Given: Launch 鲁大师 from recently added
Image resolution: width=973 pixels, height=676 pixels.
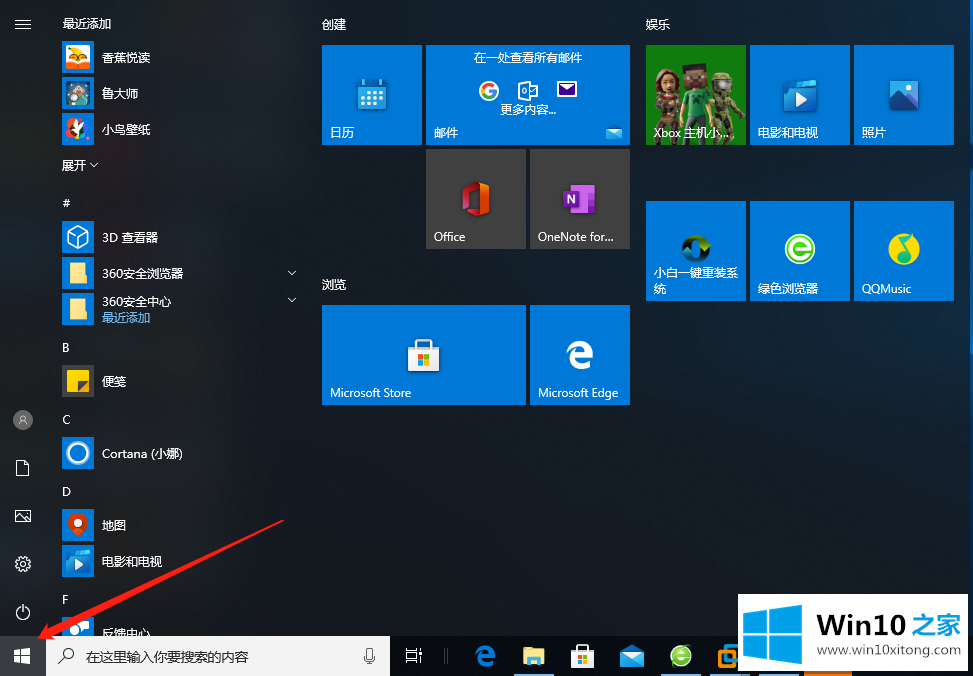Looking at the screenshot, I should click(x=180, y=93).
